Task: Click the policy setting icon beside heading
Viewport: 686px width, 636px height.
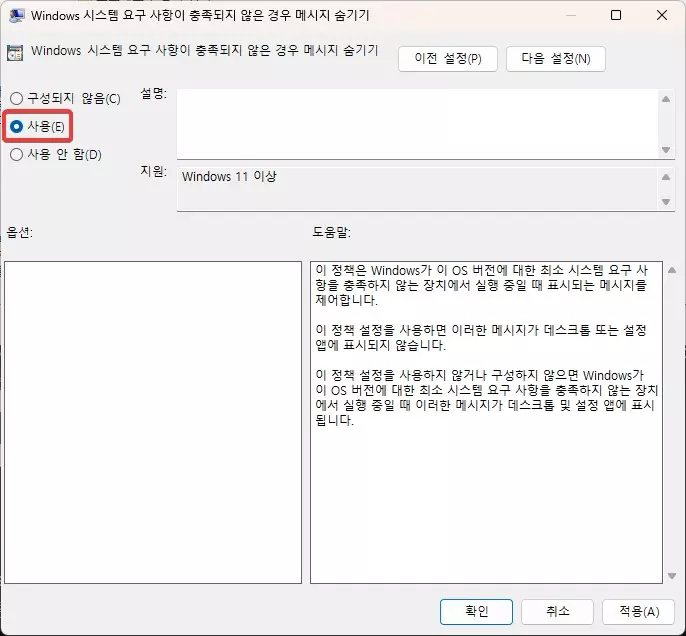Action: click(15, 53)
